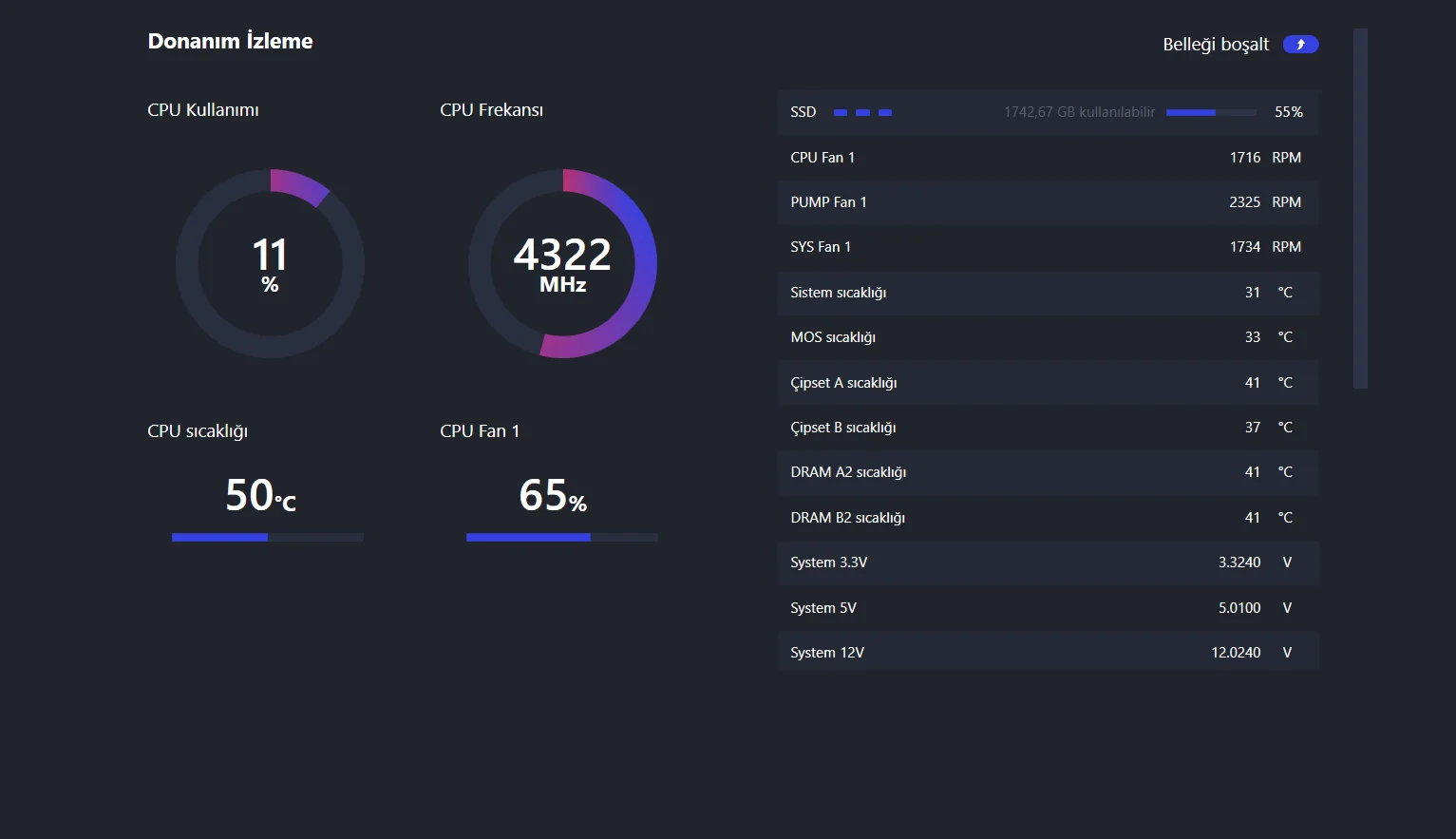
Task: Select the System 3.3V voltage row
Action: coord(1047,563)
